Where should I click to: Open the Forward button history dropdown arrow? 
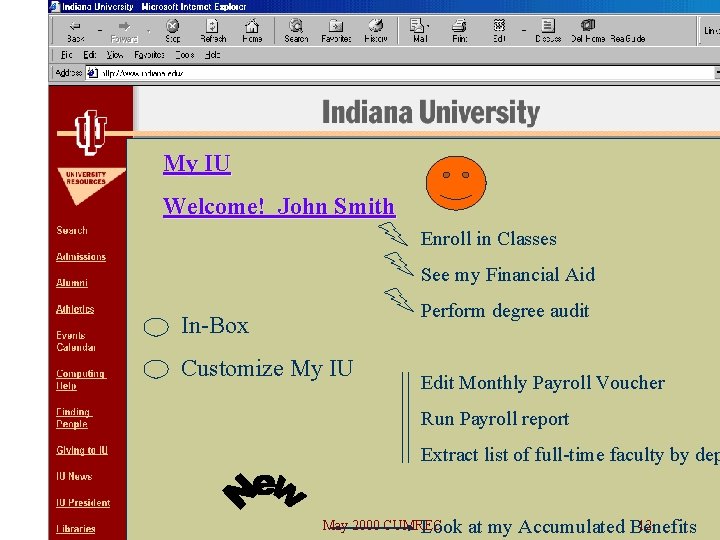(x=149, y=31)
